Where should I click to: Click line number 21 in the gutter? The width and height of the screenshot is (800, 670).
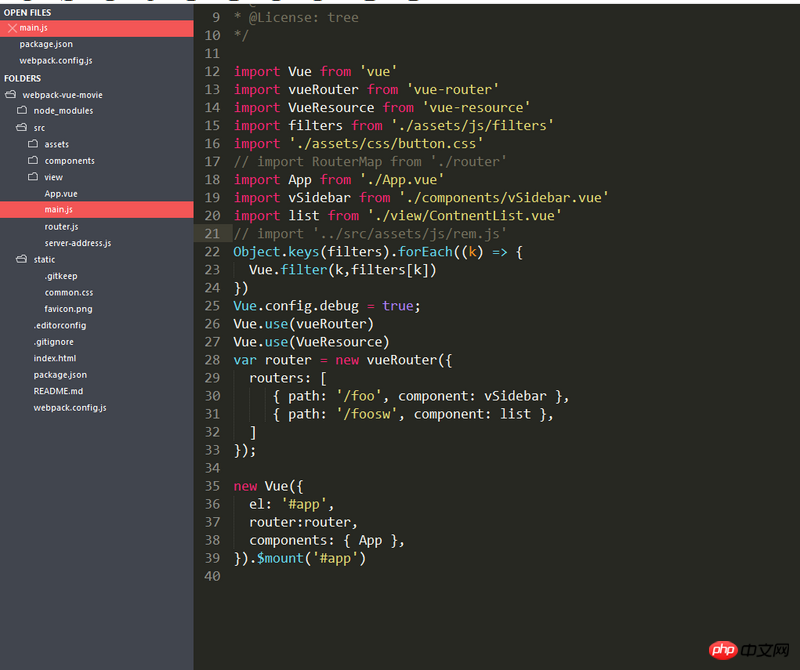[211, 234]
